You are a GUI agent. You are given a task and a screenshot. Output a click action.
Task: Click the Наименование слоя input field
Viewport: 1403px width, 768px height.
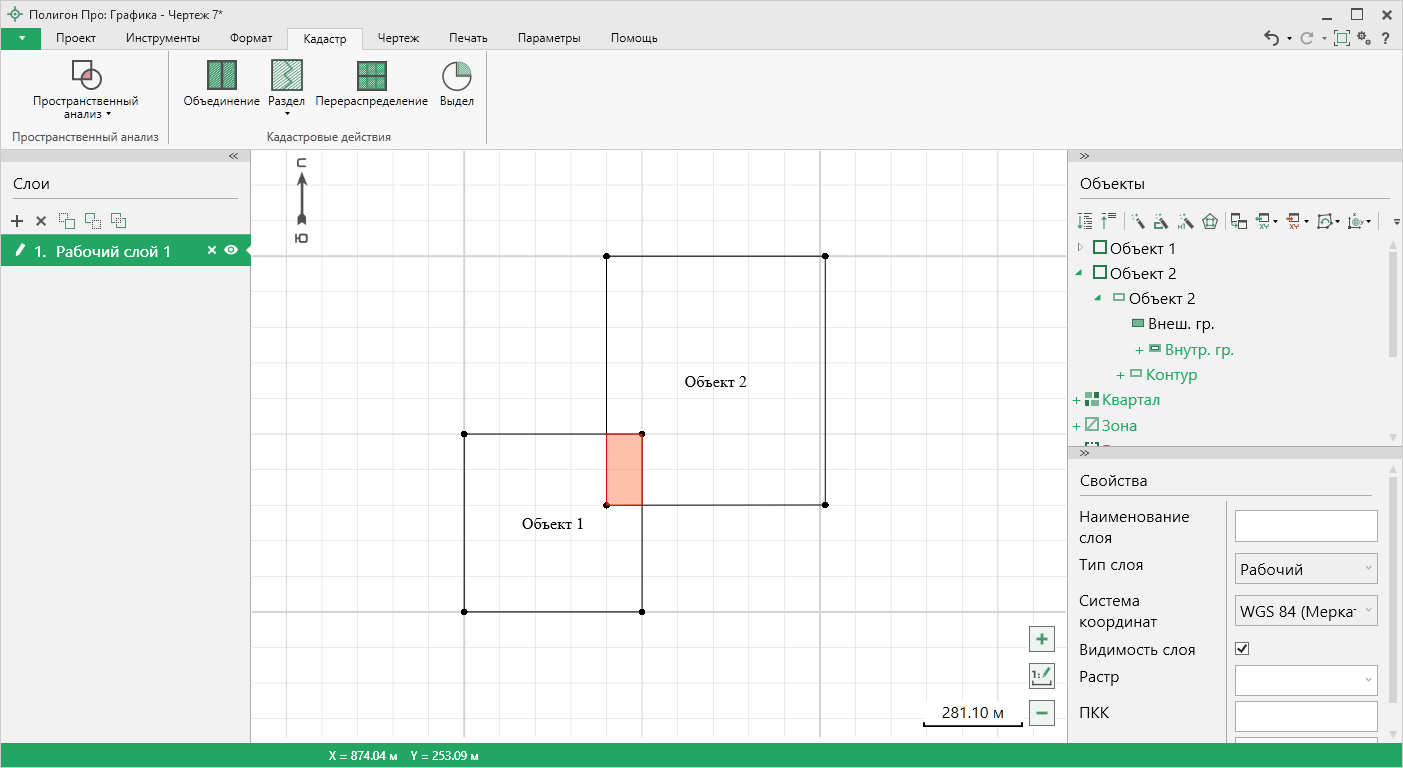[1306, 526]
